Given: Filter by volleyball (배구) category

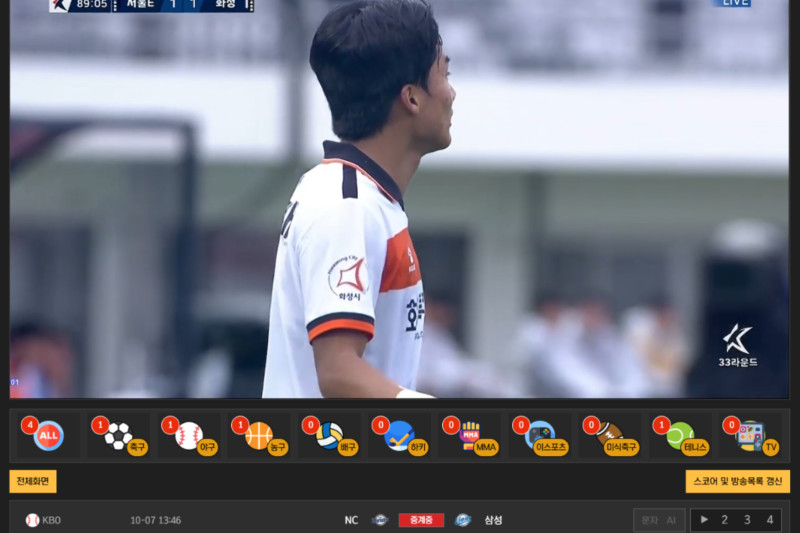Looking at the screenshot, I should coord(330,435).
